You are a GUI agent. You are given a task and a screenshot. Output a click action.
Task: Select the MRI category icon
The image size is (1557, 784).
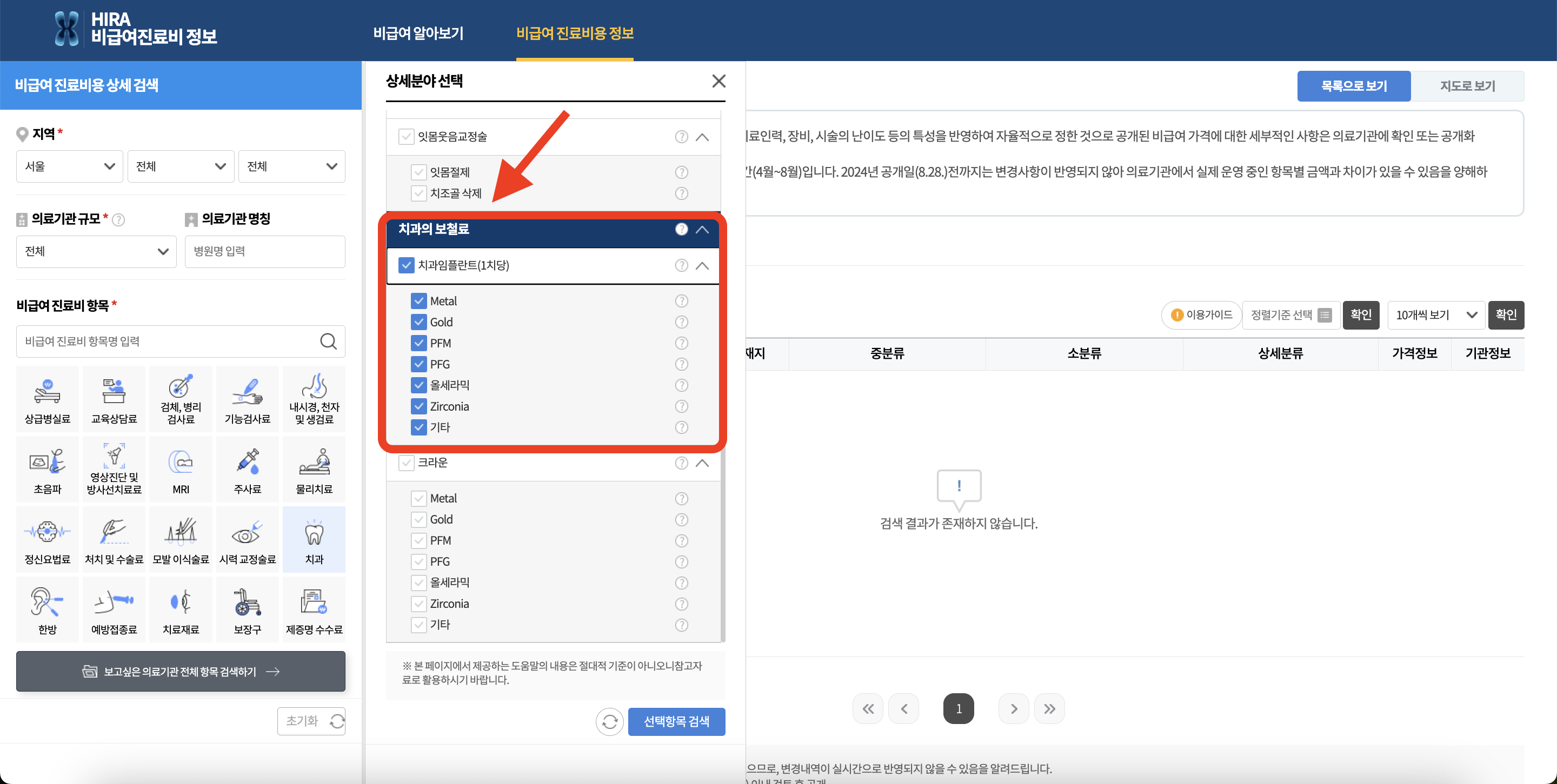coord(180,468)
